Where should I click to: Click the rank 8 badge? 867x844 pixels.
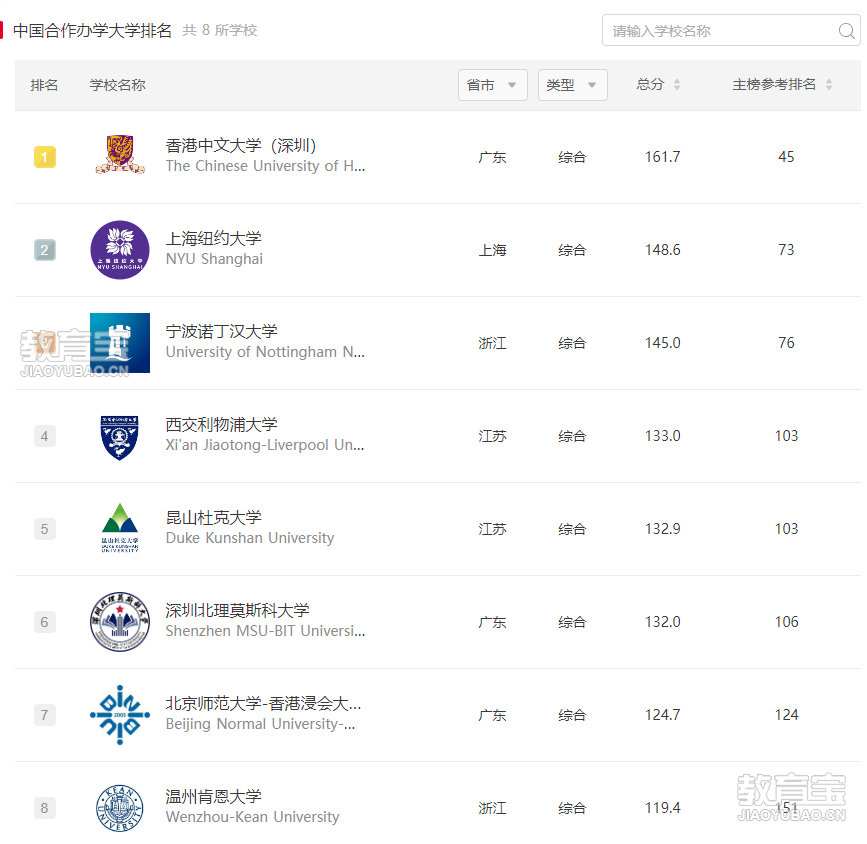tap(45, 808)
